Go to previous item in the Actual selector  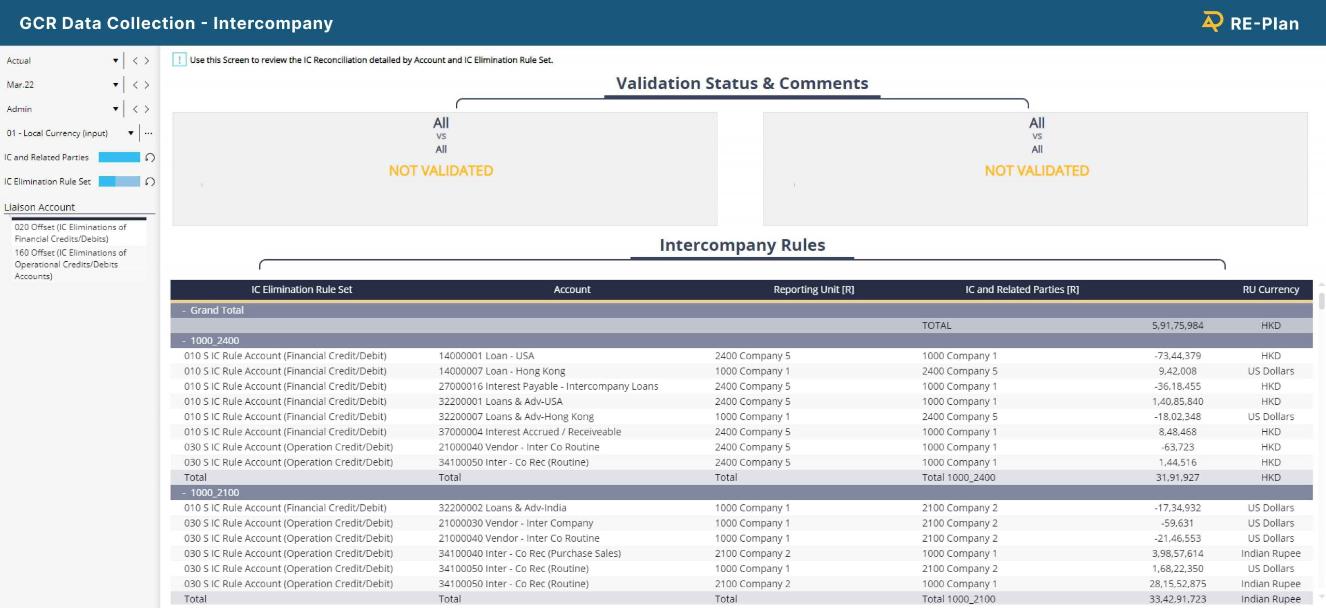135,61
